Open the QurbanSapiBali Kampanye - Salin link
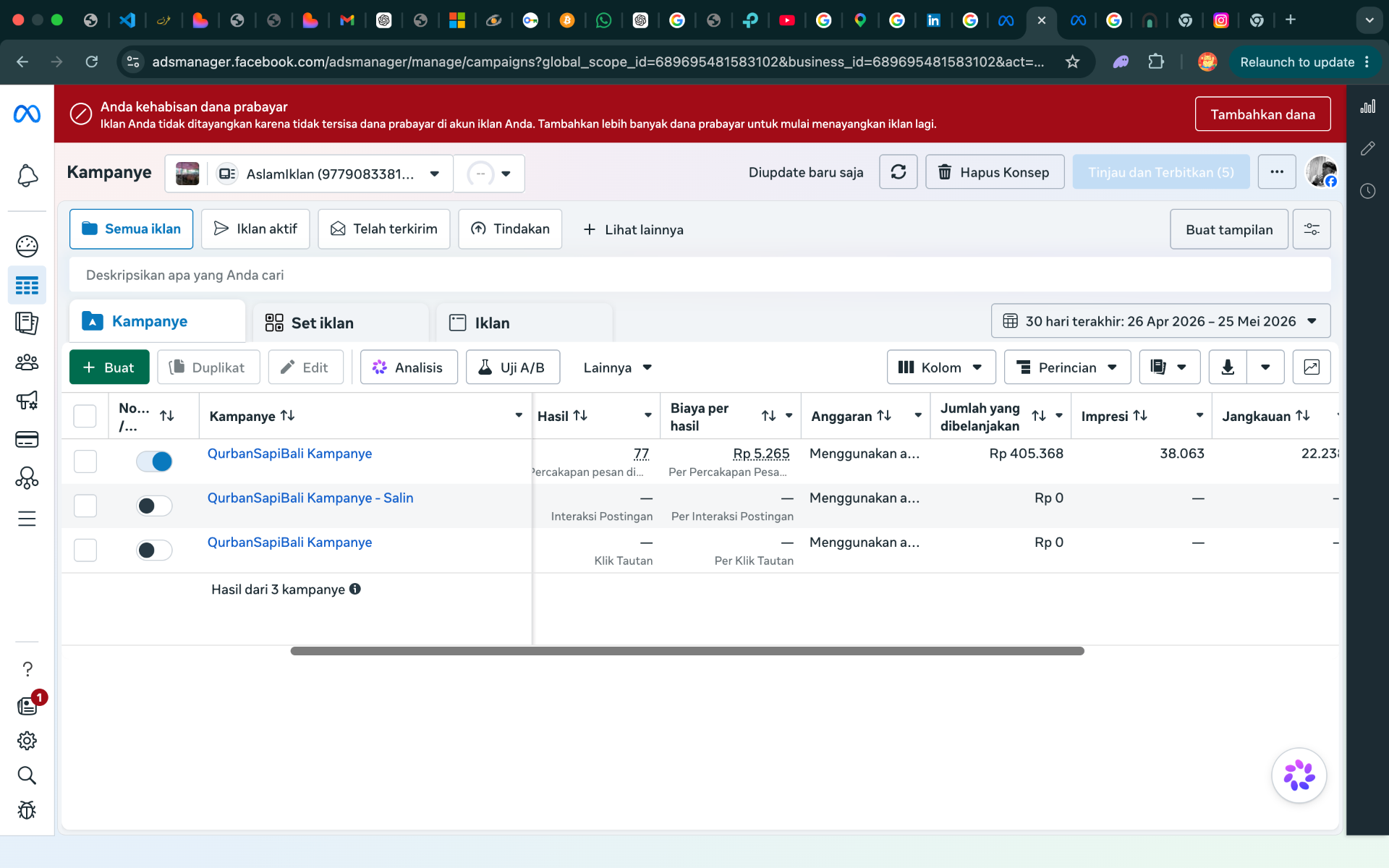 [x=310, y=498]
